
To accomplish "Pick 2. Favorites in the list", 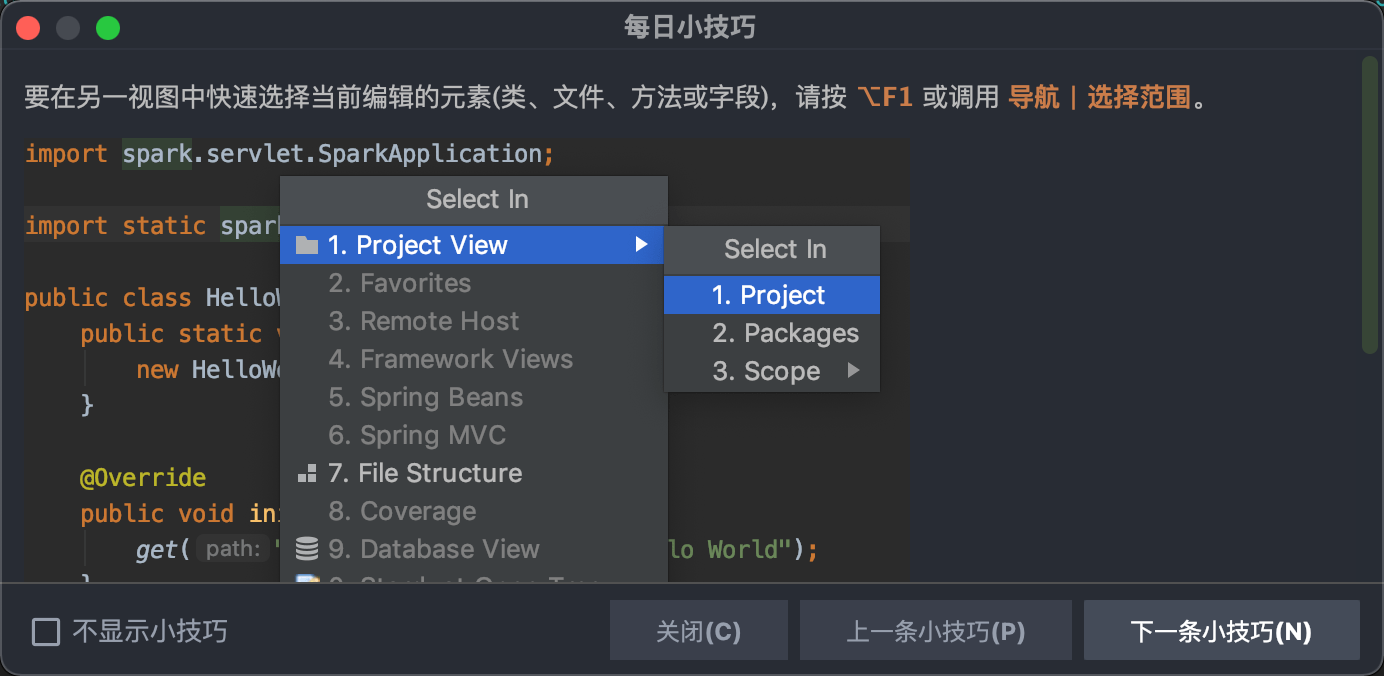I will (400, 283).
